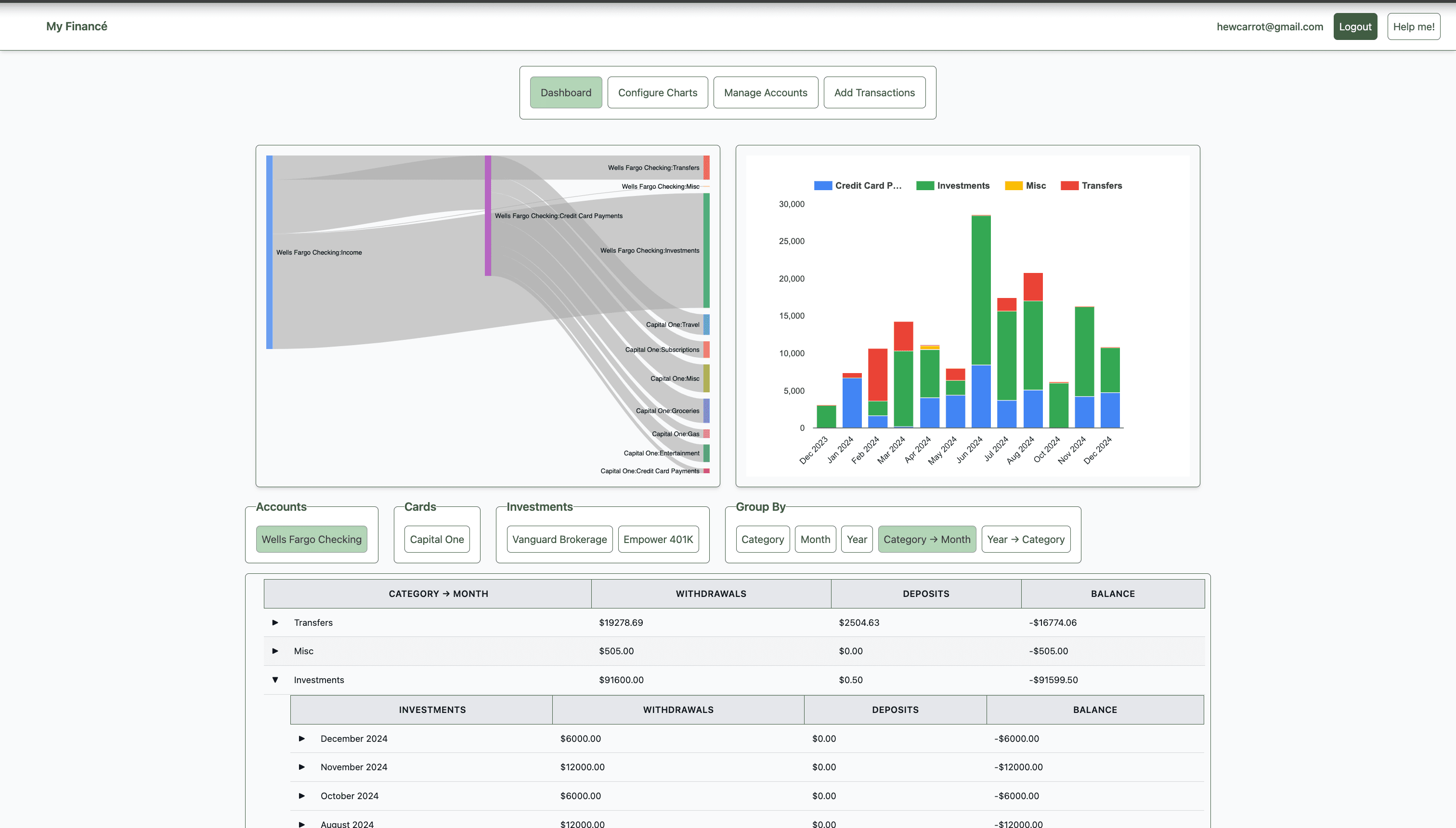Click the purple Credit Card Payments Sankey node

point(488,216)
